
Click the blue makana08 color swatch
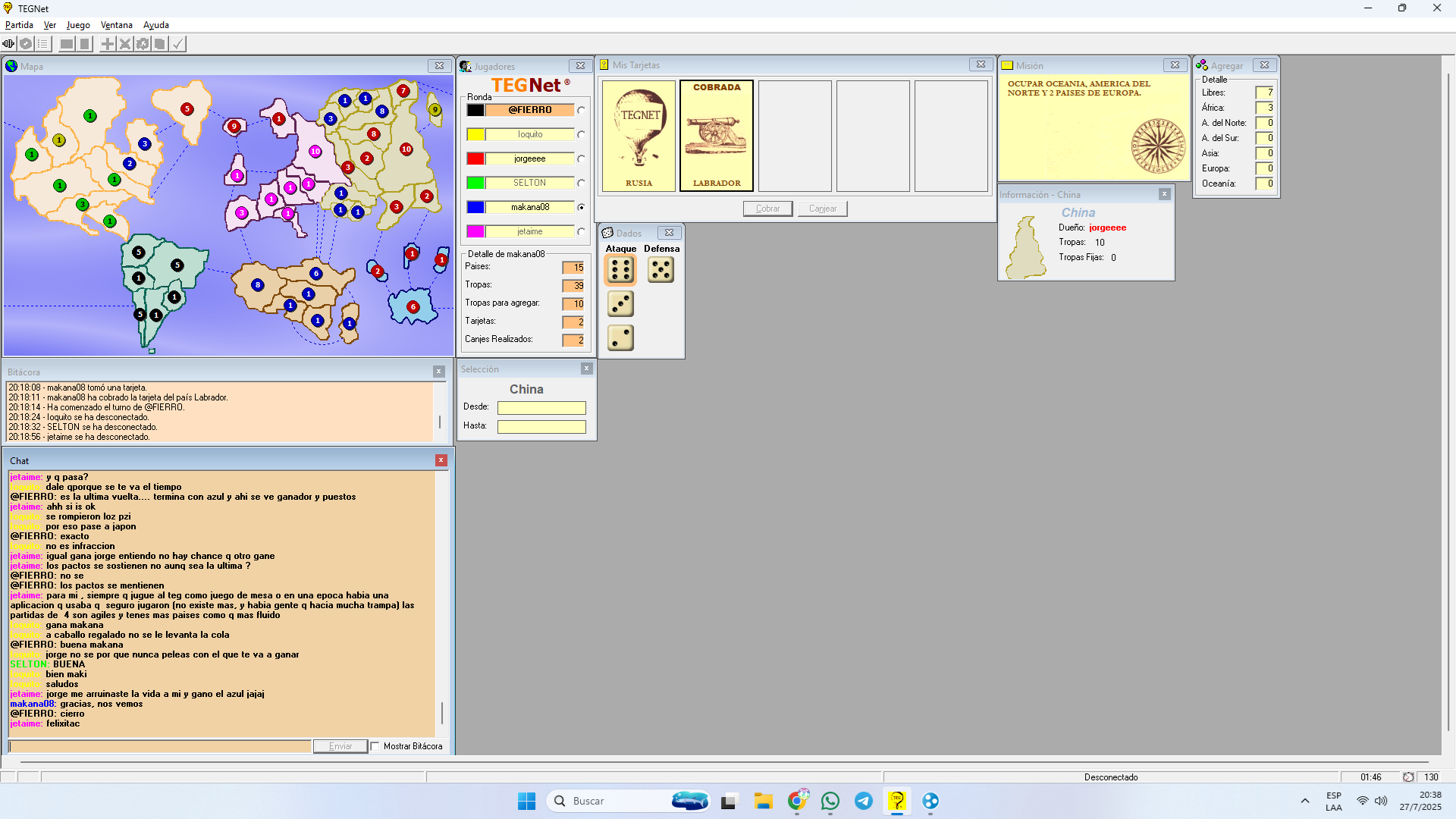(475, 207)
